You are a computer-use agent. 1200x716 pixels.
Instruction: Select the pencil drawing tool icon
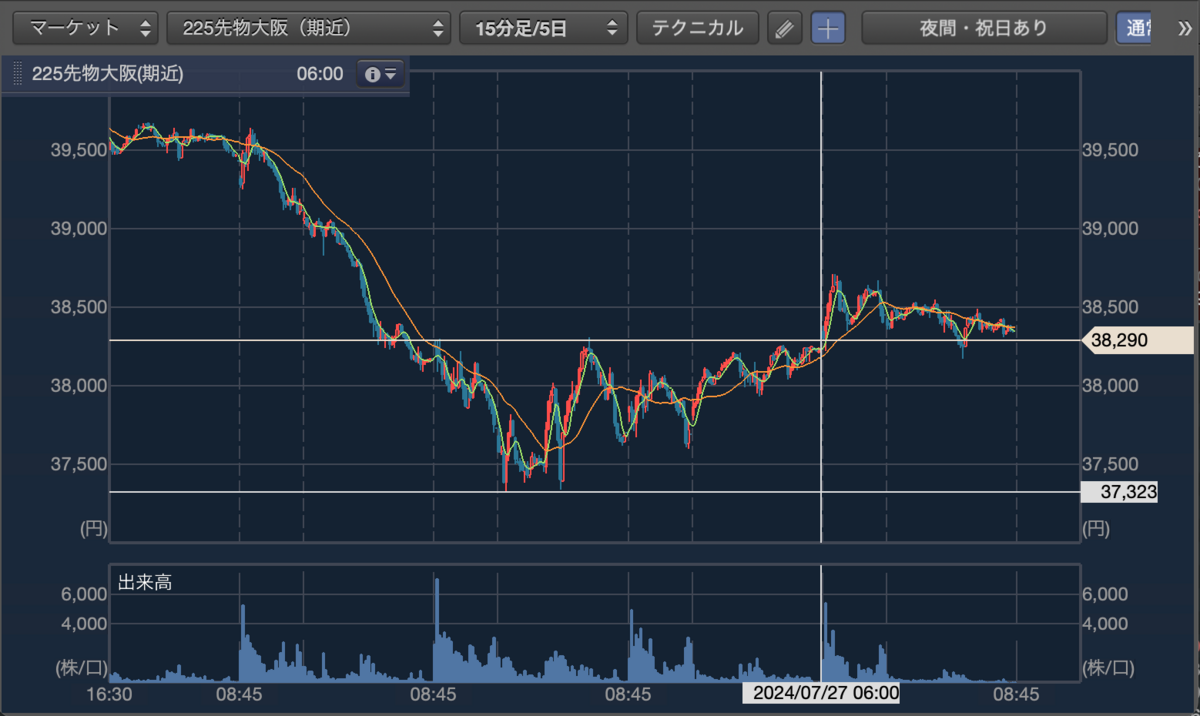pos(785,28)
